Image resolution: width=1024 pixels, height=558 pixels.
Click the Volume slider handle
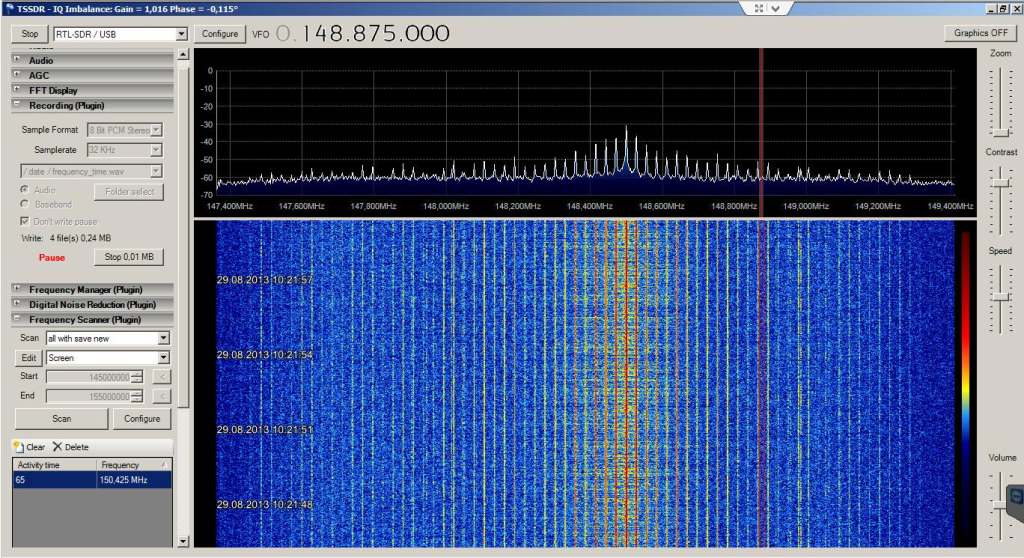tap(1000, 505)
